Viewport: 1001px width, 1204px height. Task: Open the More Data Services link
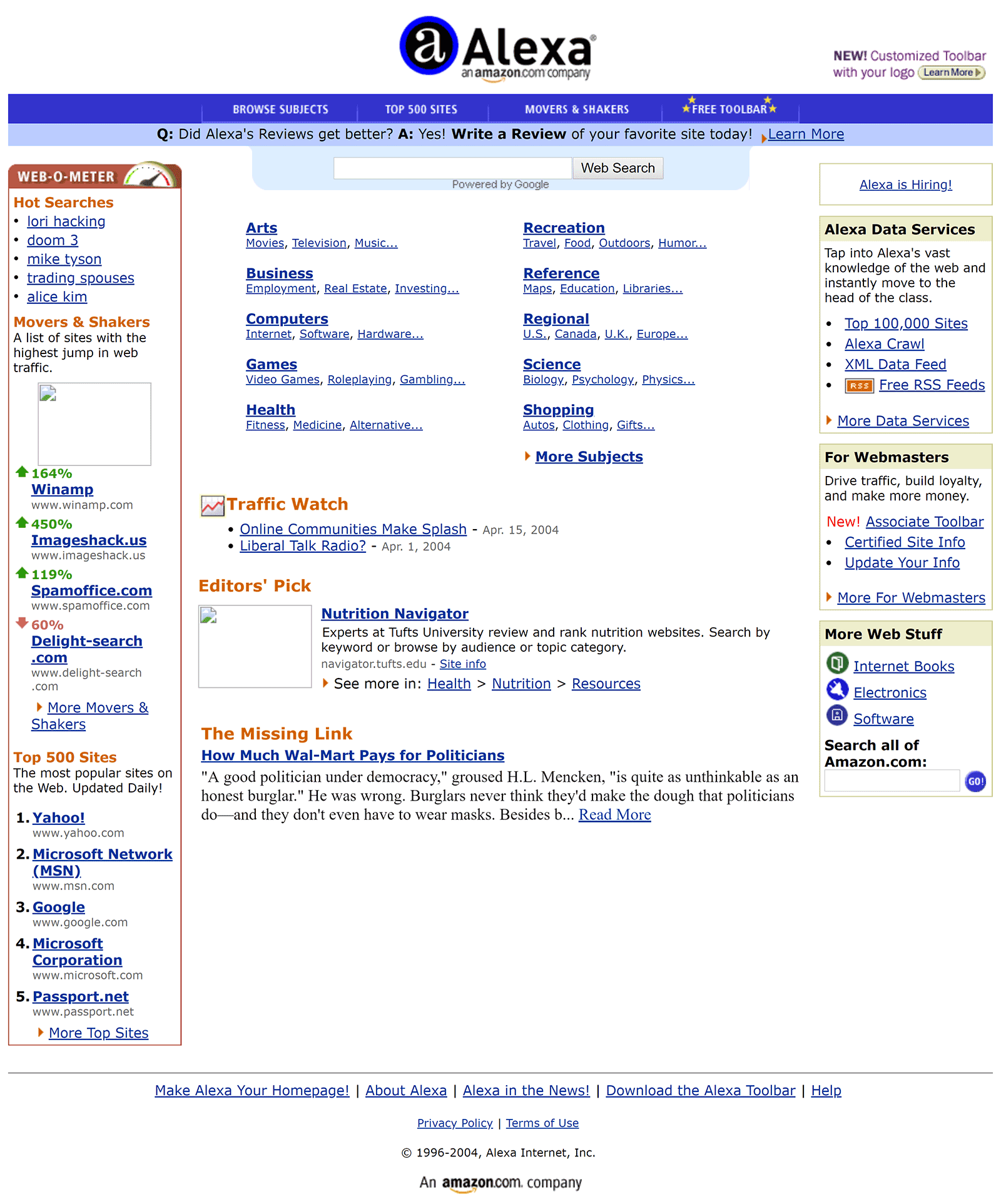tap(903, 422)
